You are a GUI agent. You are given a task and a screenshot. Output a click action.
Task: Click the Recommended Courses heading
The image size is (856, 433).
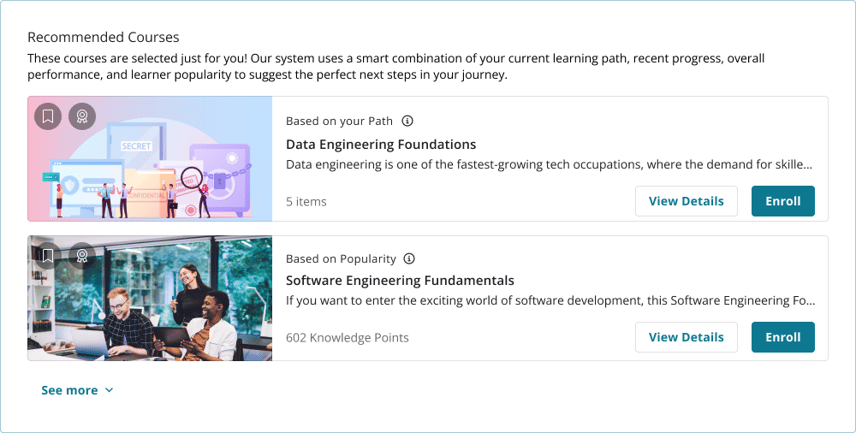(103, 37)
